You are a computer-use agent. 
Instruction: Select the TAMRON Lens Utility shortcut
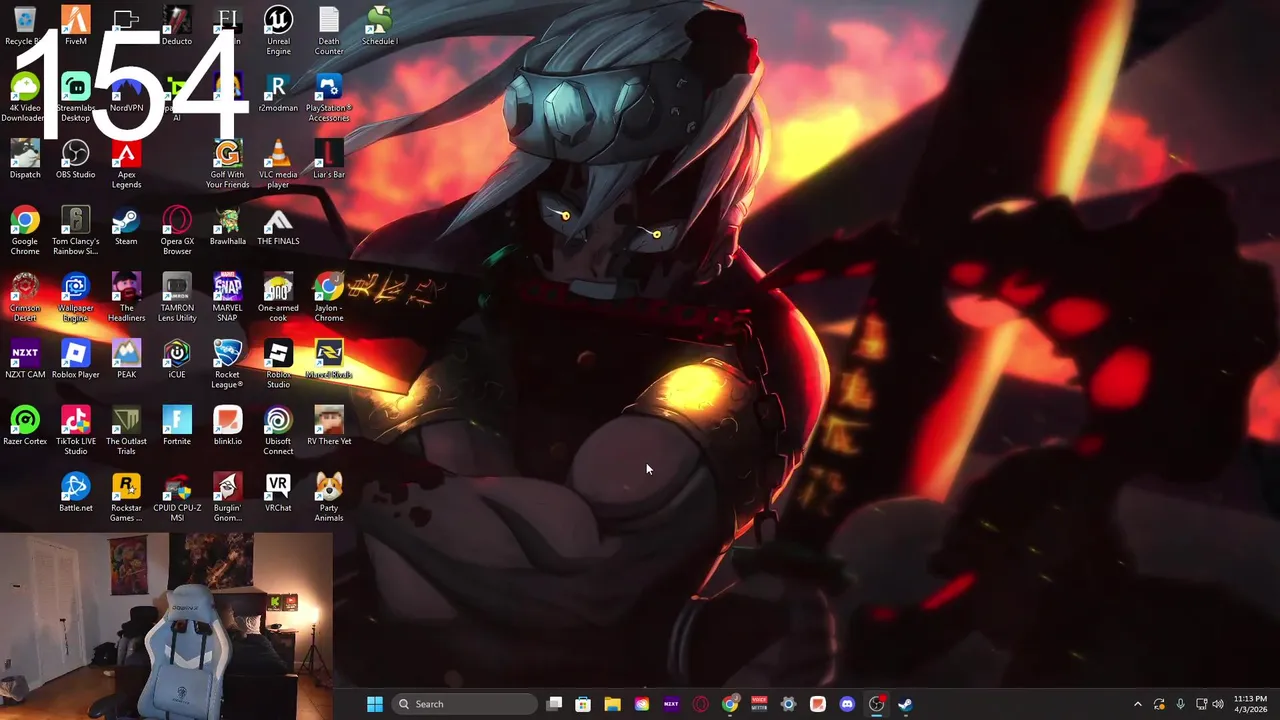click(177, 298)
